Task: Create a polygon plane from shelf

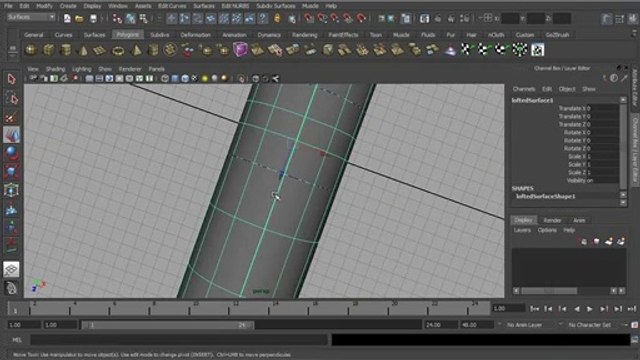Action: point(100,50)
